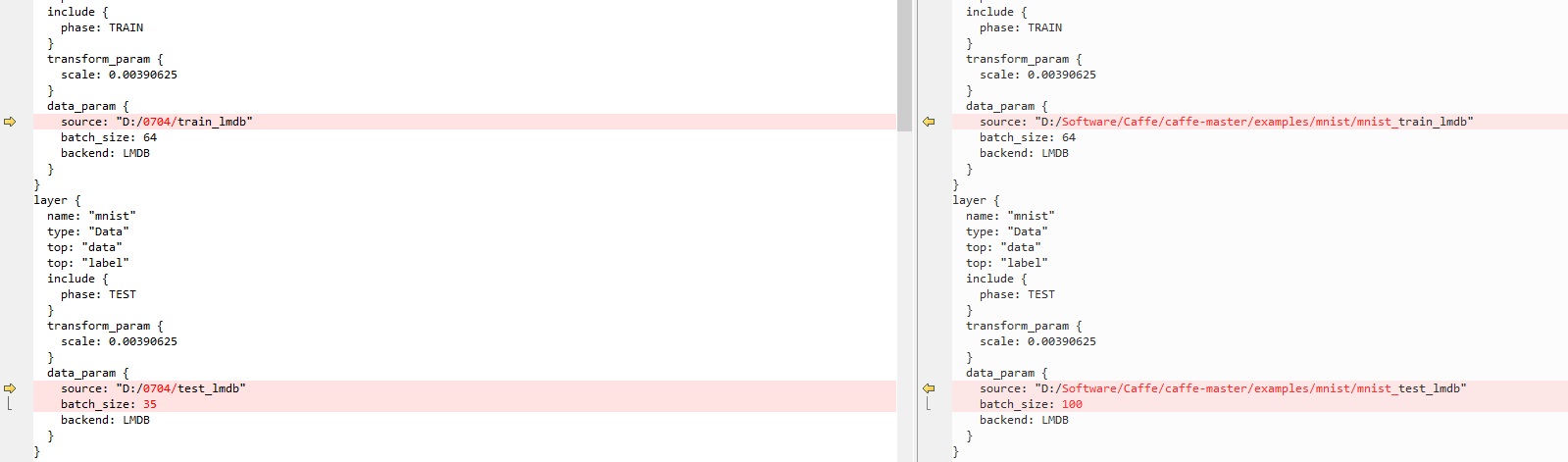Click right pane copy arrow beside mnist_test_lmdb source line

pyautogui.click(x=929, y=388)
